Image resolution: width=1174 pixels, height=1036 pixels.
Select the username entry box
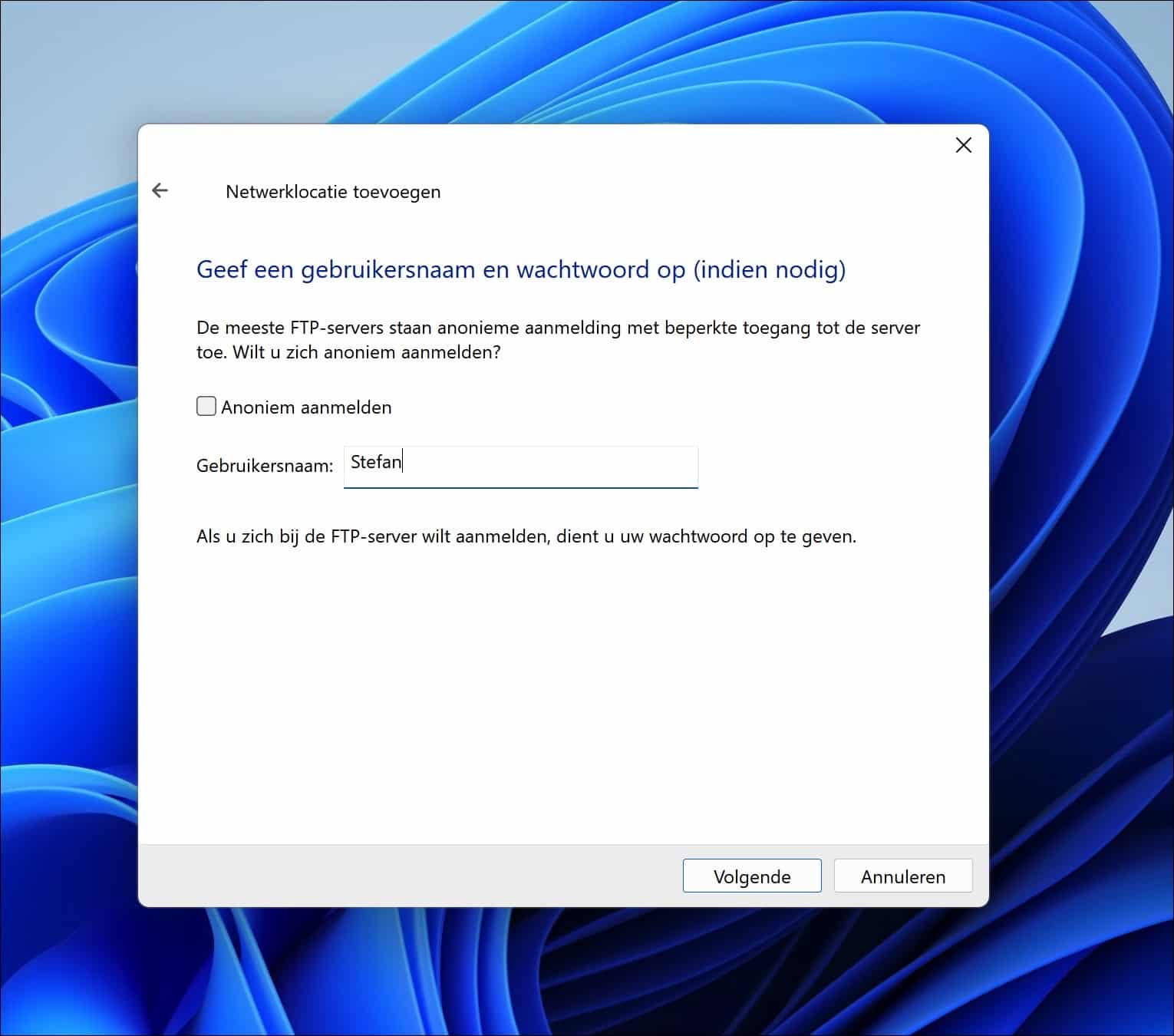(520, 466)
